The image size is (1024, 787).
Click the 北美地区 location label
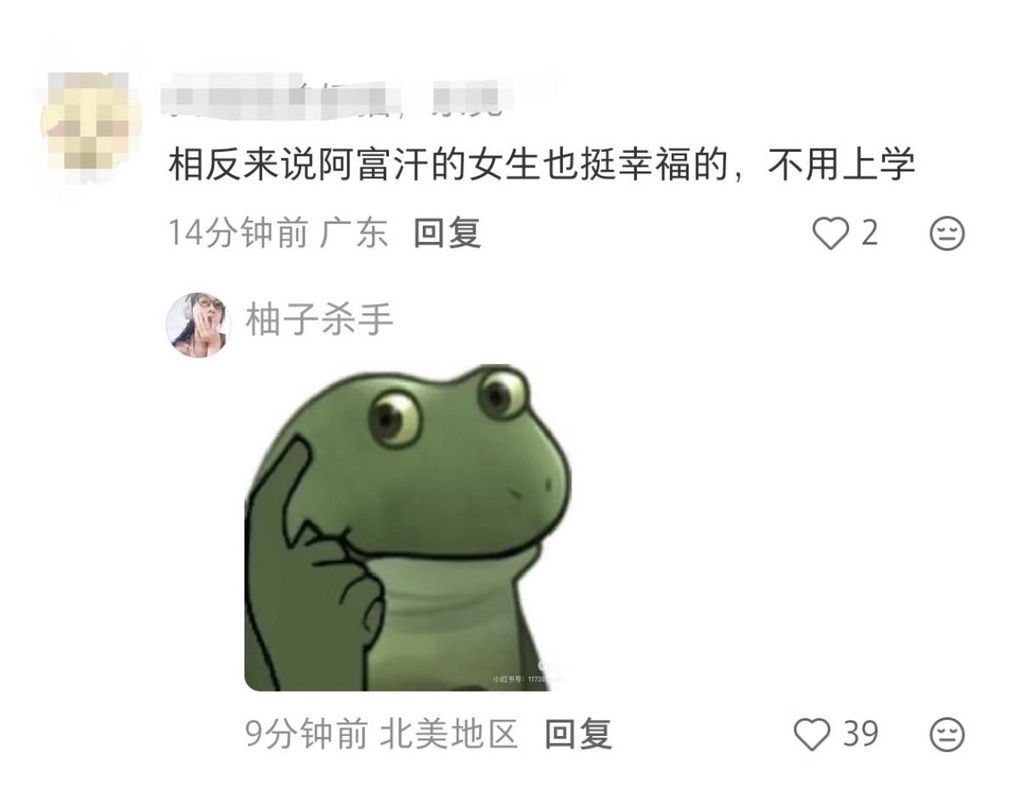click(449, 734)
